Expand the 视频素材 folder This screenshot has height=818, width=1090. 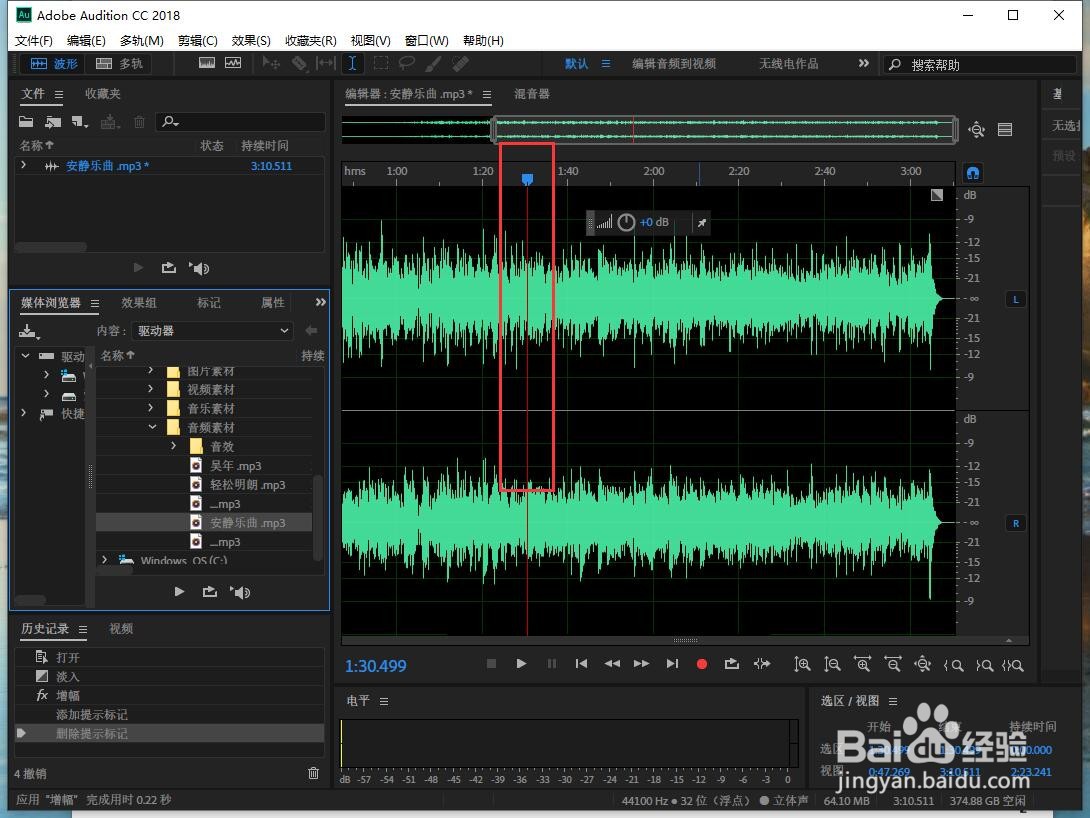click(151, 388)
